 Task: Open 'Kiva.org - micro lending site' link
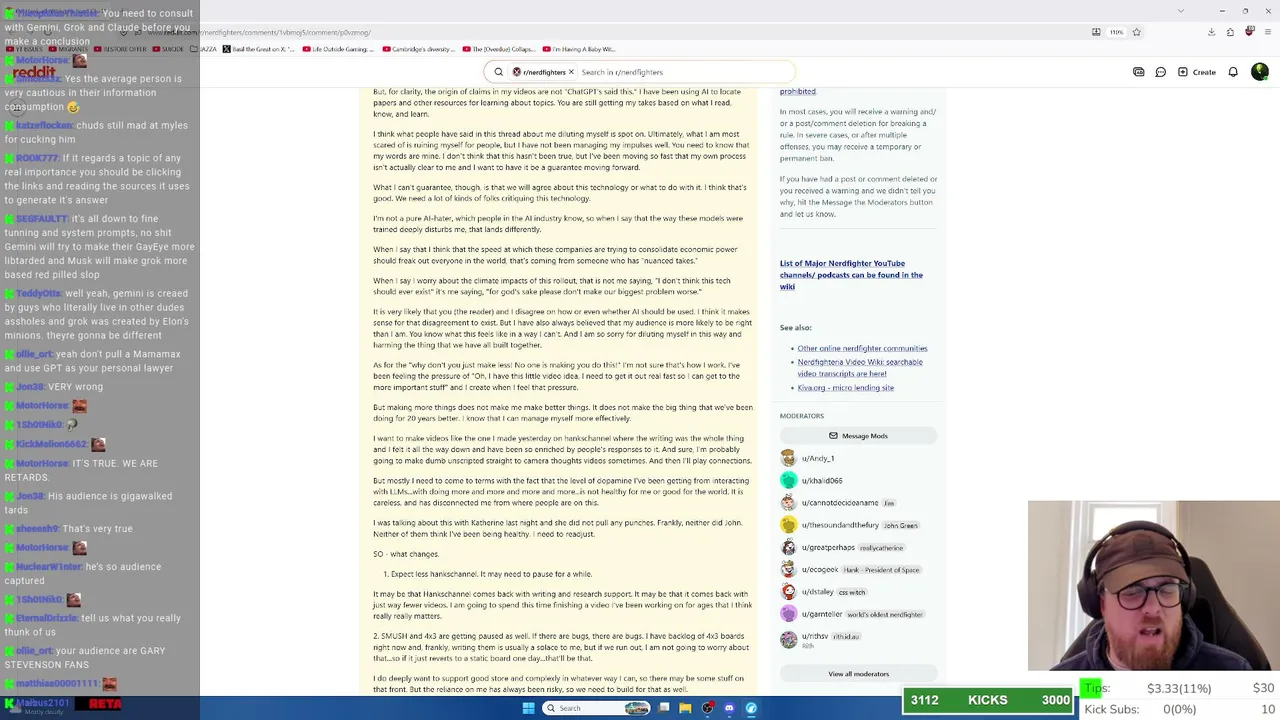pos(845,388)
